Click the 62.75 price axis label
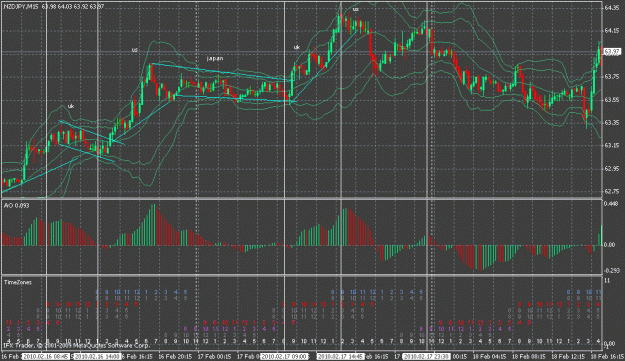Image resolution: width=625 pixels, height=361 pixels. click(611, 192)
